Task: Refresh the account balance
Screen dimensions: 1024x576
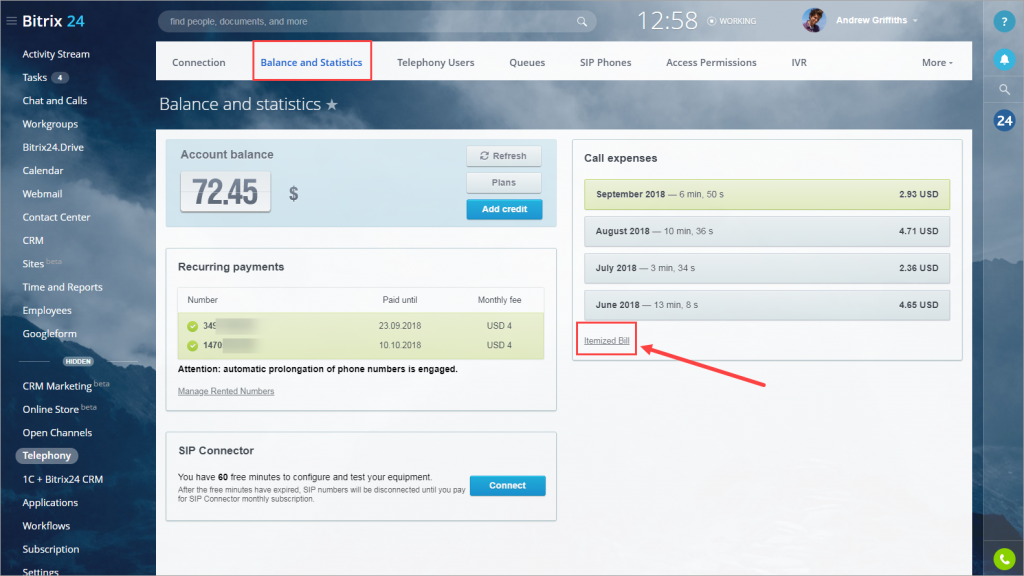Action: click(504, 156)
